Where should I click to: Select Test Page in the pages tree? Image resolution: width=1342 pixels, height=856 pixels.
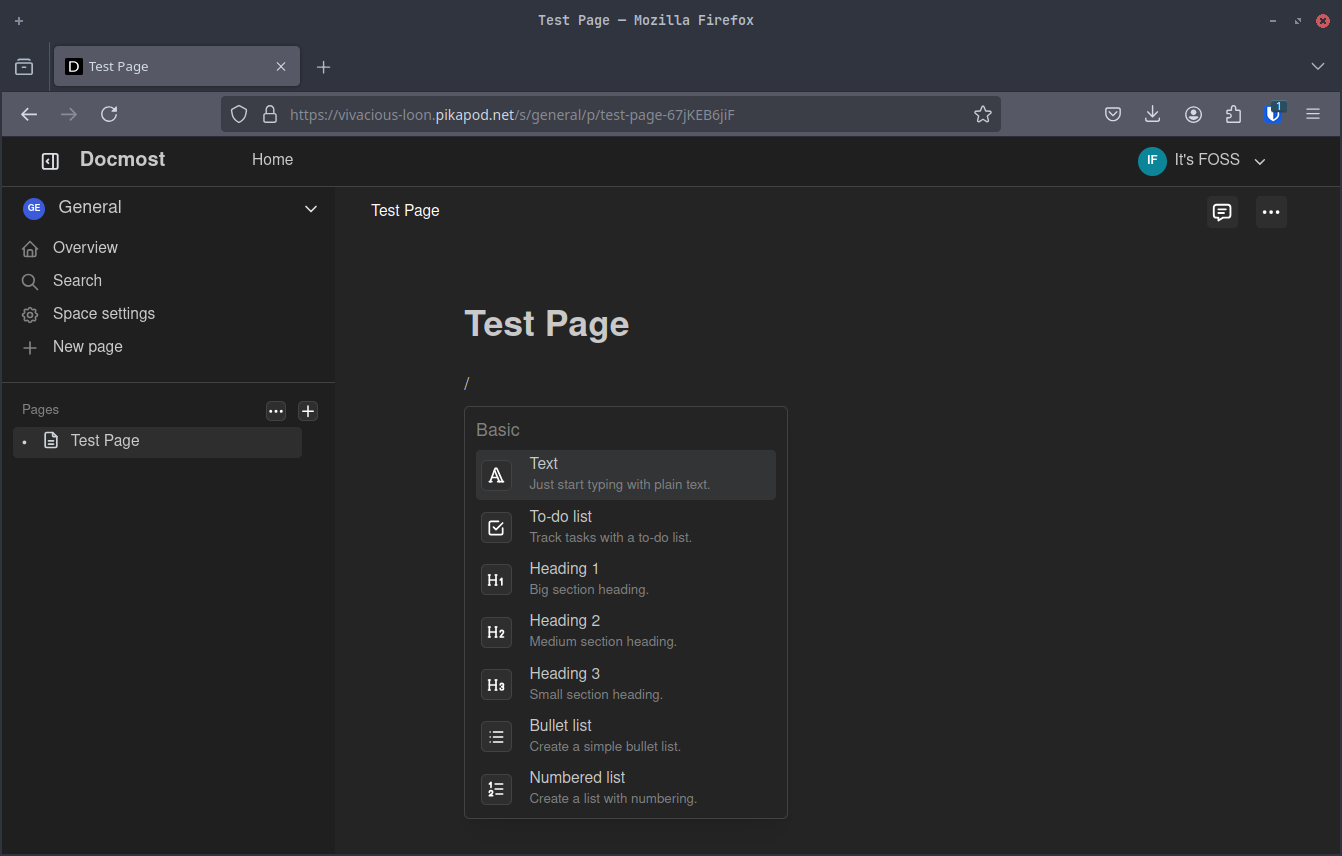(x=105, y=441)
